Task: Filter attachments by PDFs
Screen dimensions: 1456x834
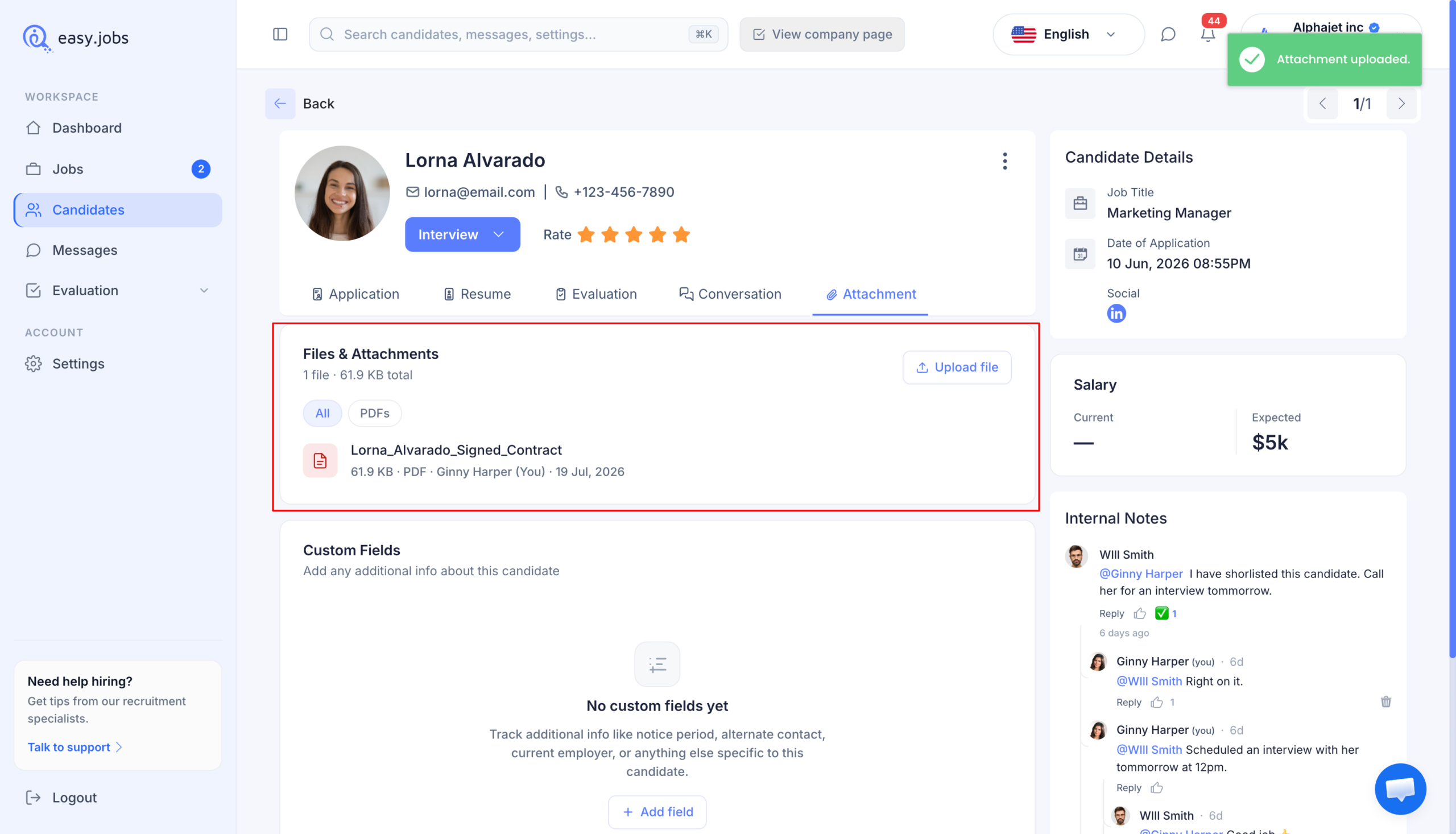Action: 374,413
